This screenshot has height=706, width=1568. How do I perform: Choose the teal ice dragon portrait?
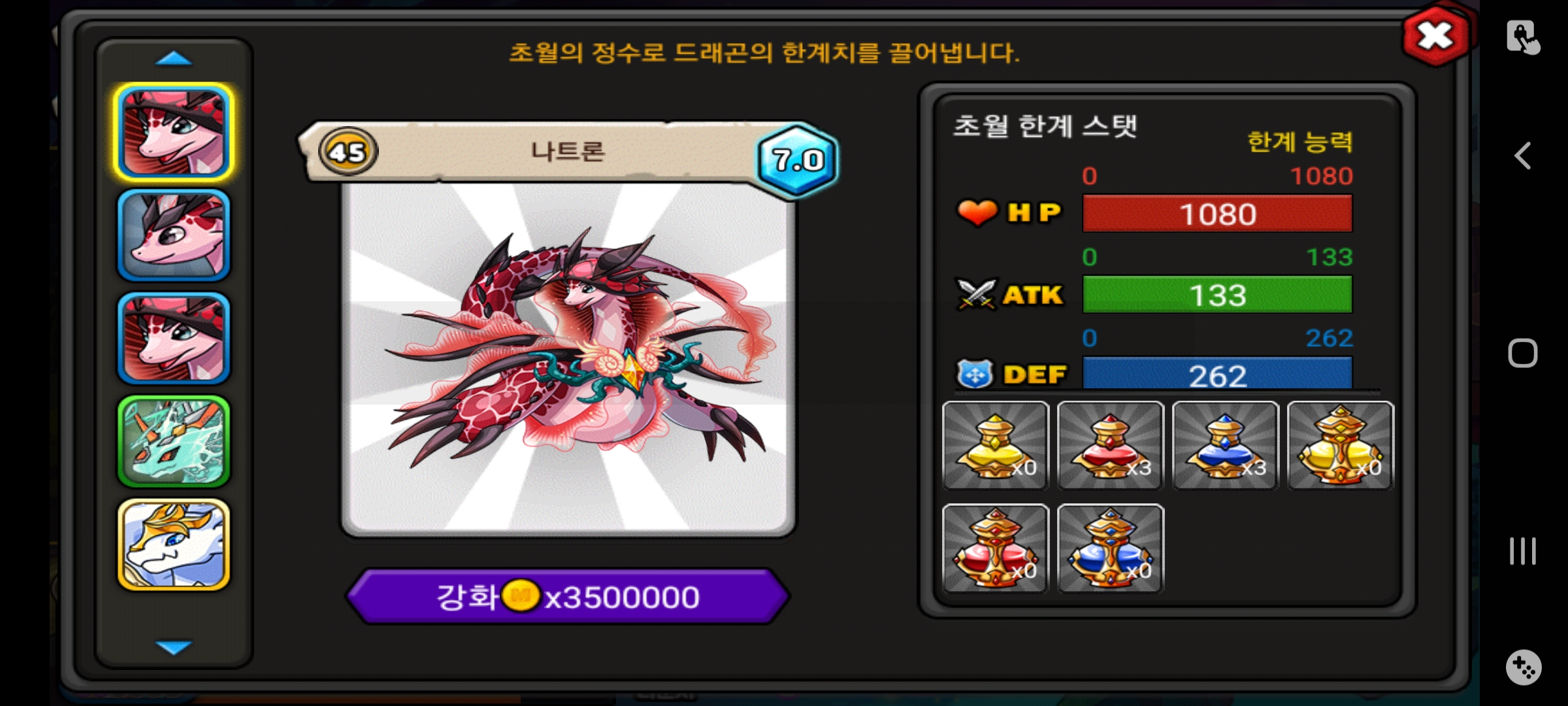(174, 441)
